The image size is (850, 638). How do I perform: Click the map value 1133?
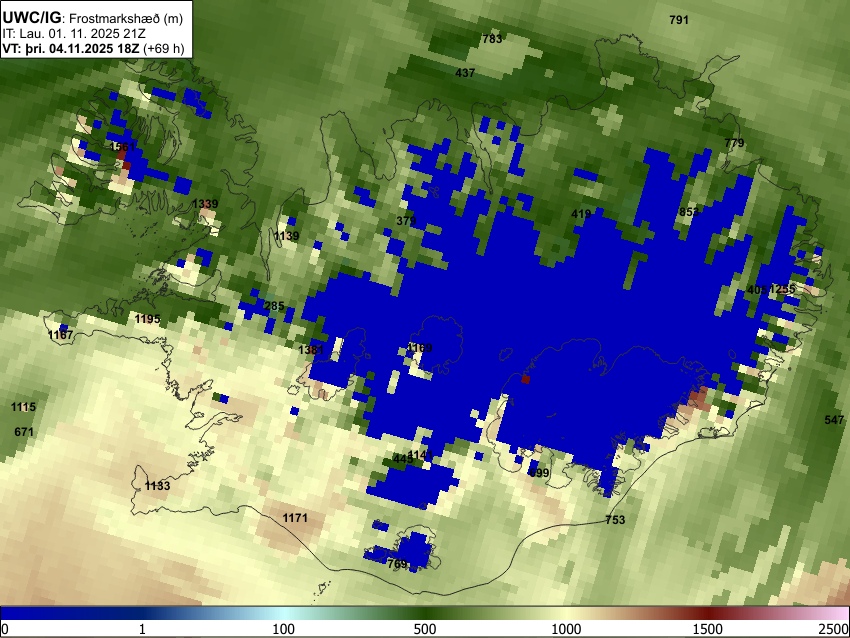157,486
